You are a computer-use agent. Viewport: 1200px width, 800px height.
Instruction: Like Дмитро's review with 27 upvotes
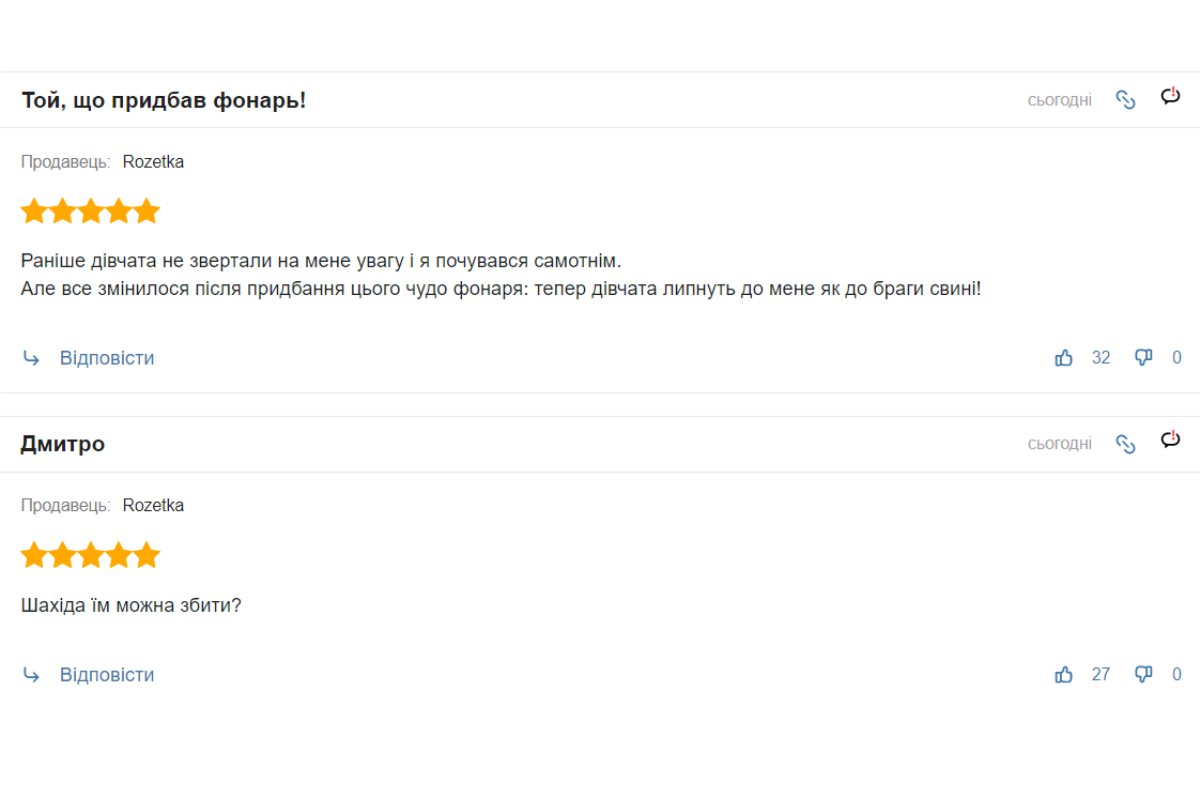pyautogui.click(x=1064, y=675)
